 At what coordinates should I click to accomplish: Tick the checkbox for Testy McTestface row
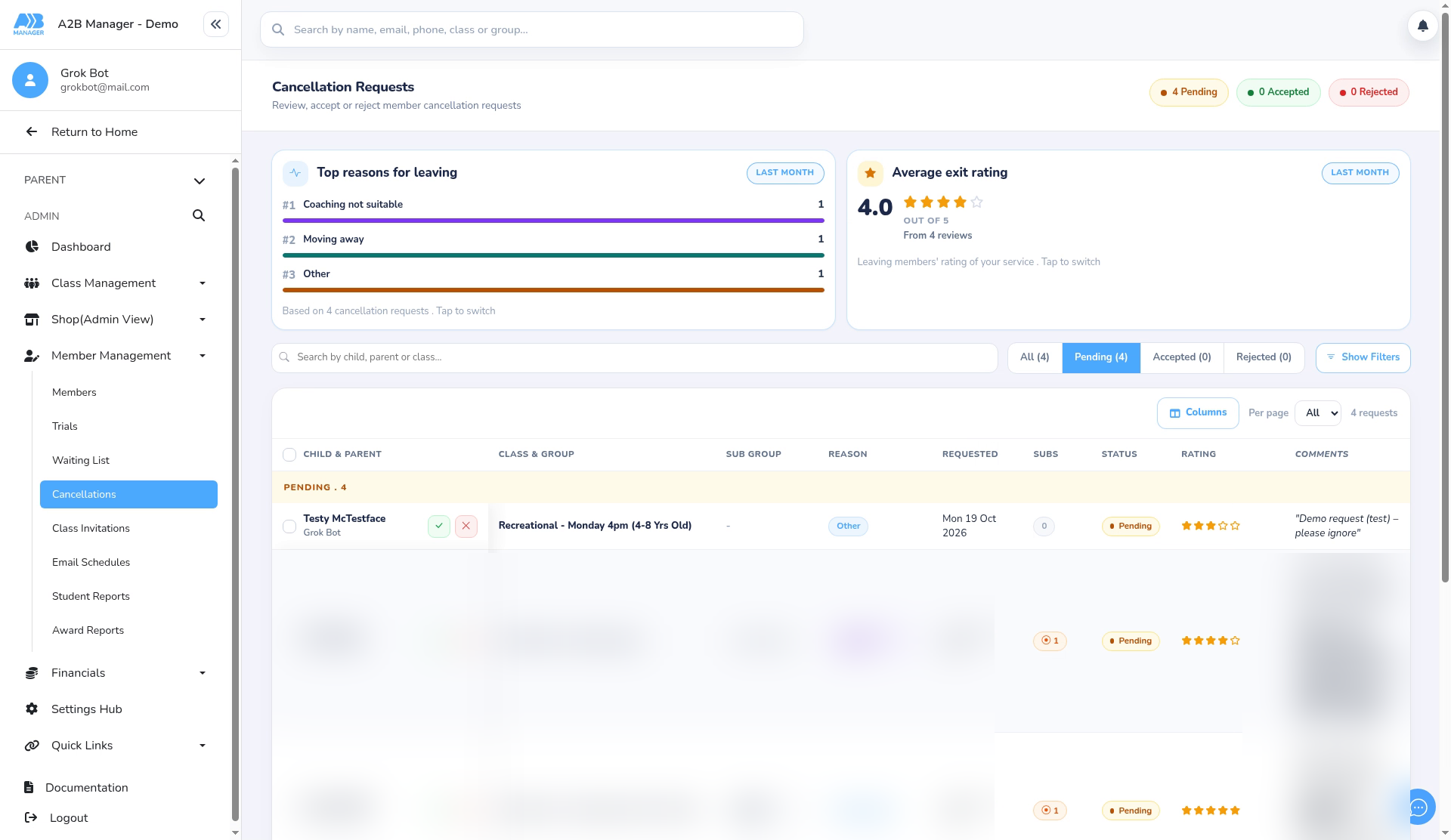[x=289, y=527]
